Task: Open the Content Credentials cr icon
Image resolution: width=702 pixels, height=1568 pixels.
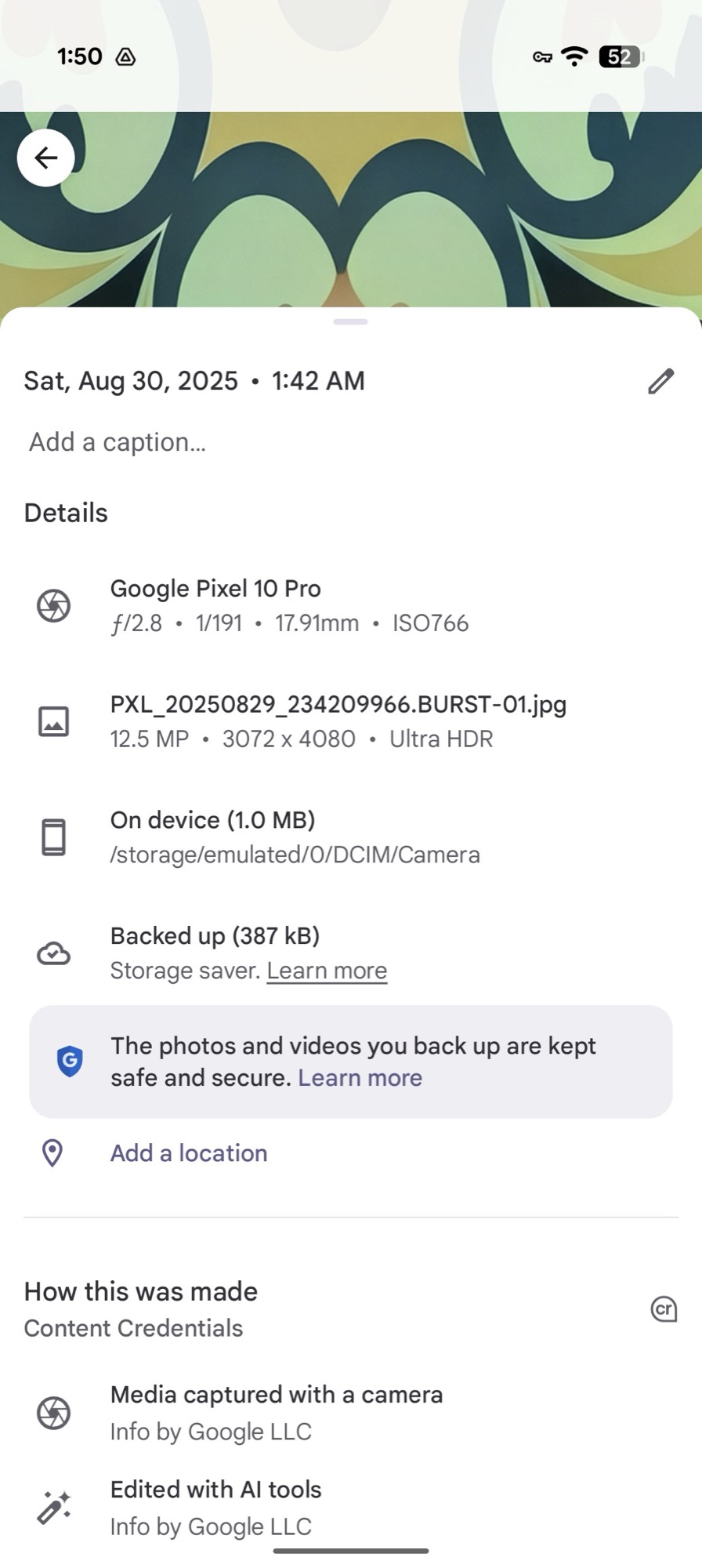Action: pyautogui.click(x=664, y=1309)
